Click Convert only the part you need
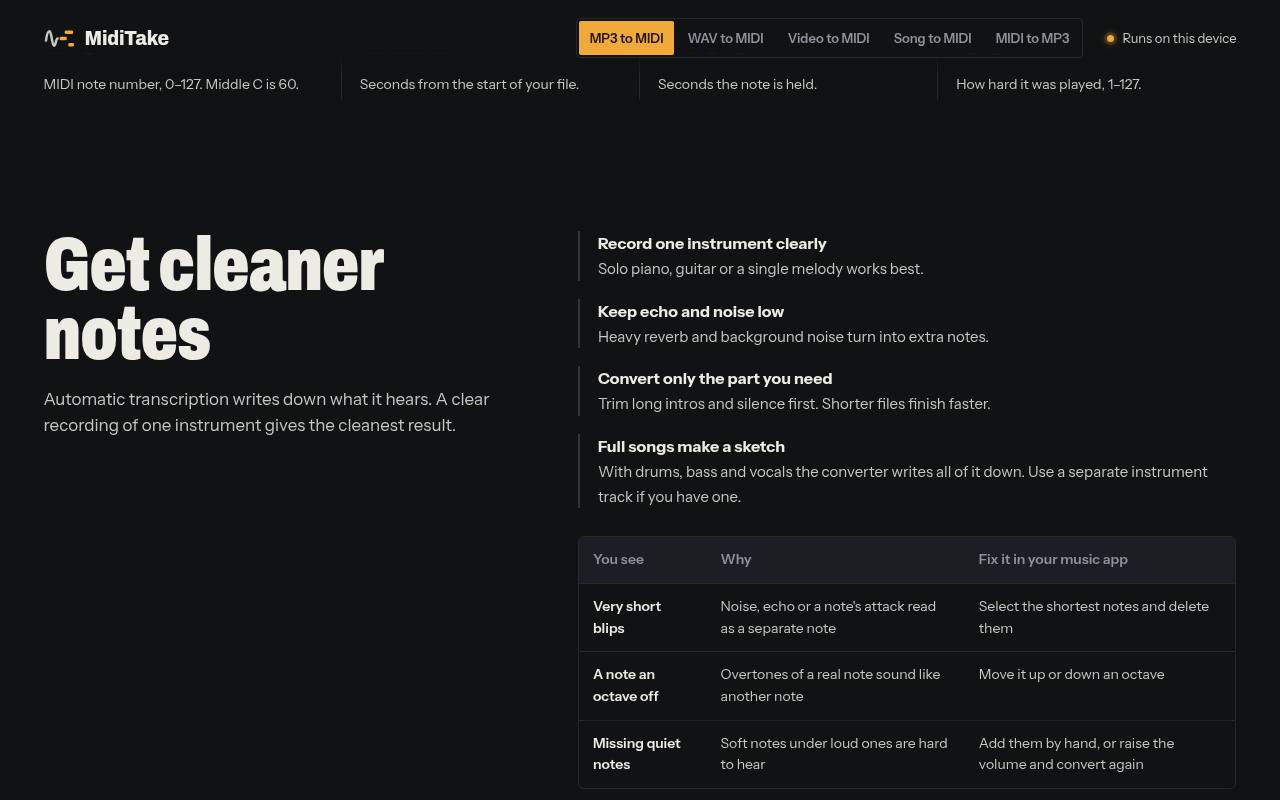 pyautogui.click(x=715, y=379)
